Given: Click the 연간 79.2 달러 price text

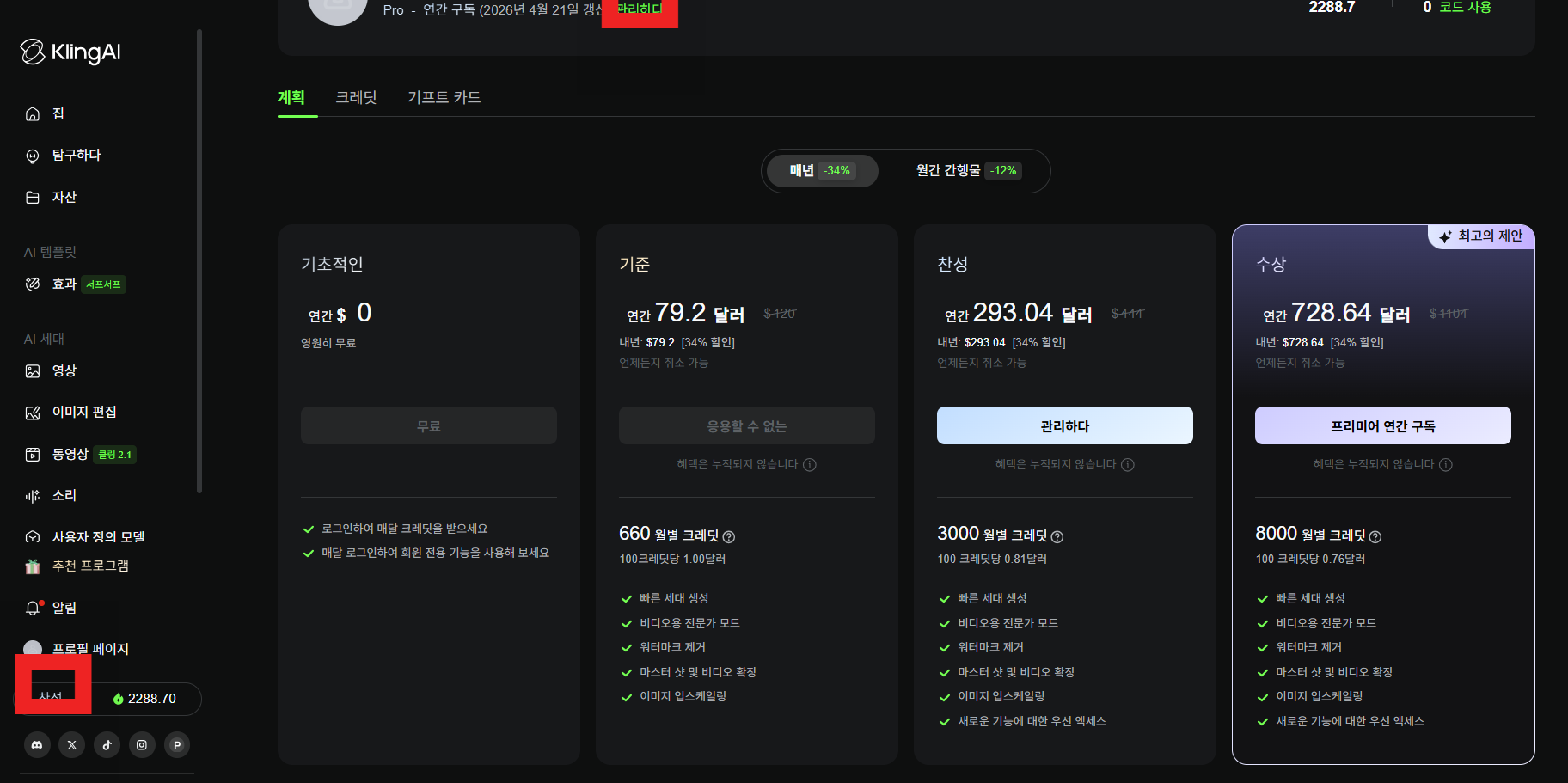Looking at the screenshot, I should tap(685, 313).
